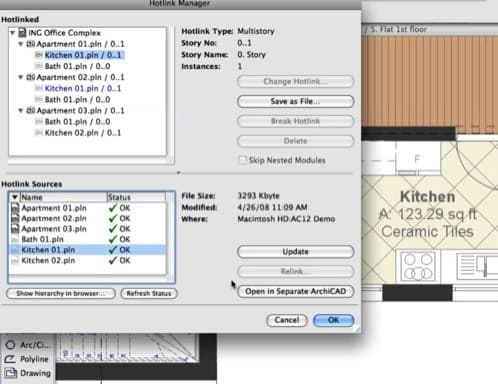Click the stove symbol in the floor plan
498x384 pixels.
coord(418,267)
